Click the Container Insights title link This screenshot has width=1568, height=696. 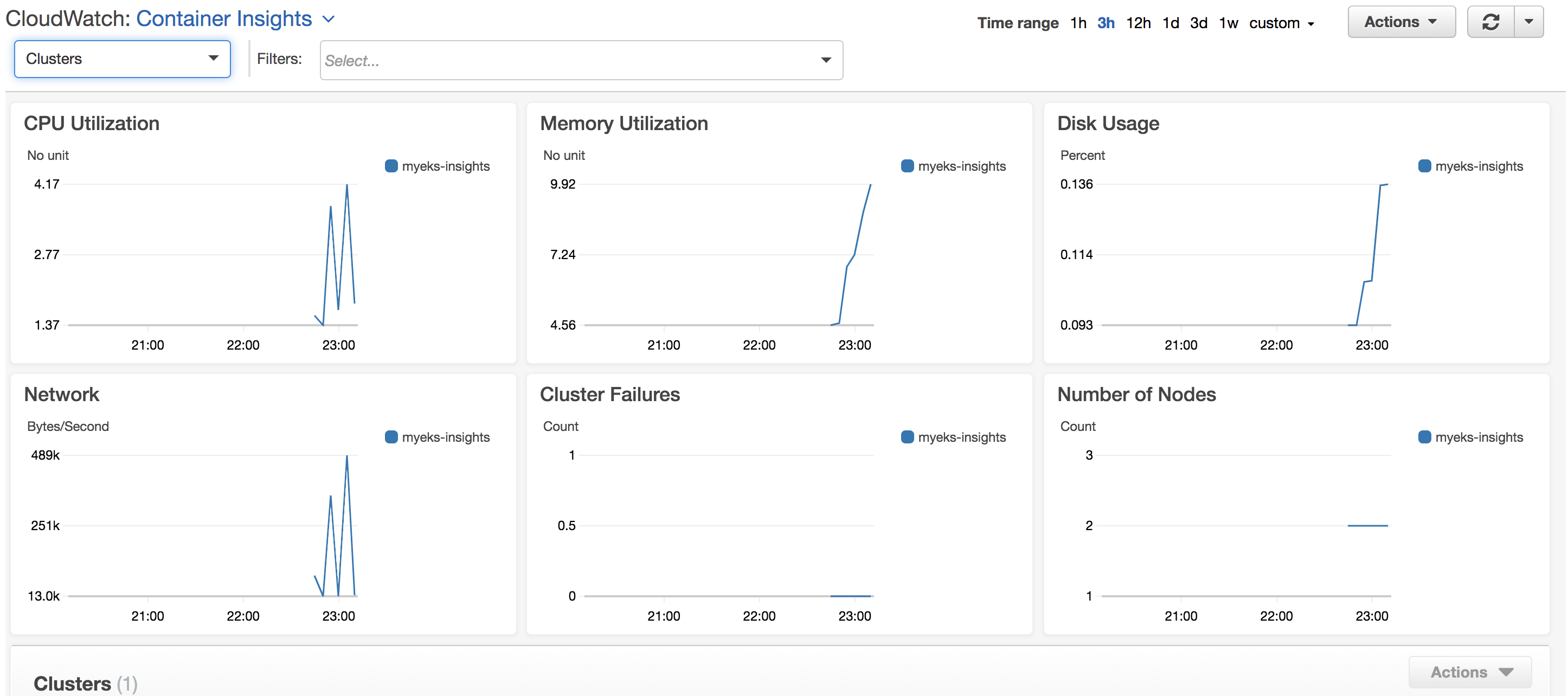[x=224, y=19]
